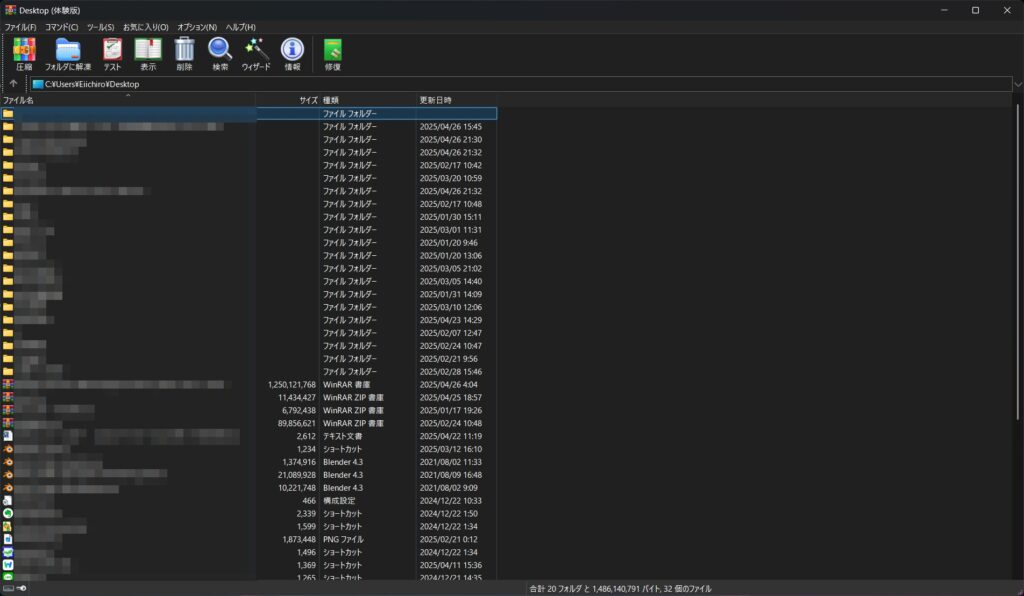Select the PNG file icon sized 1,873,448
The width and height of the screenshot is (1024, 596).
click(x=8, y=539)
